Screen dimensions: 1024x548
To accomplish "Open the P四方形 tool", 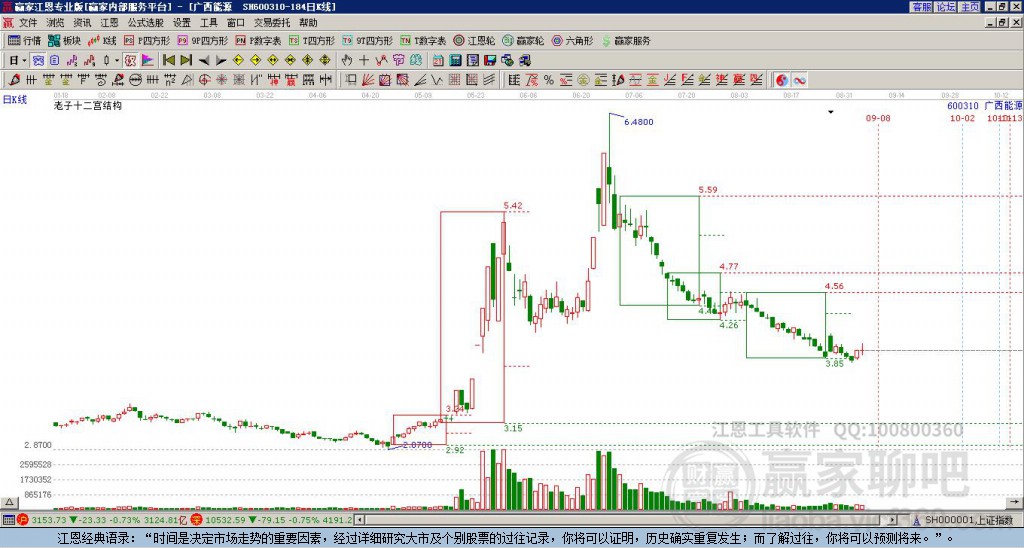I will coord(147,40).
